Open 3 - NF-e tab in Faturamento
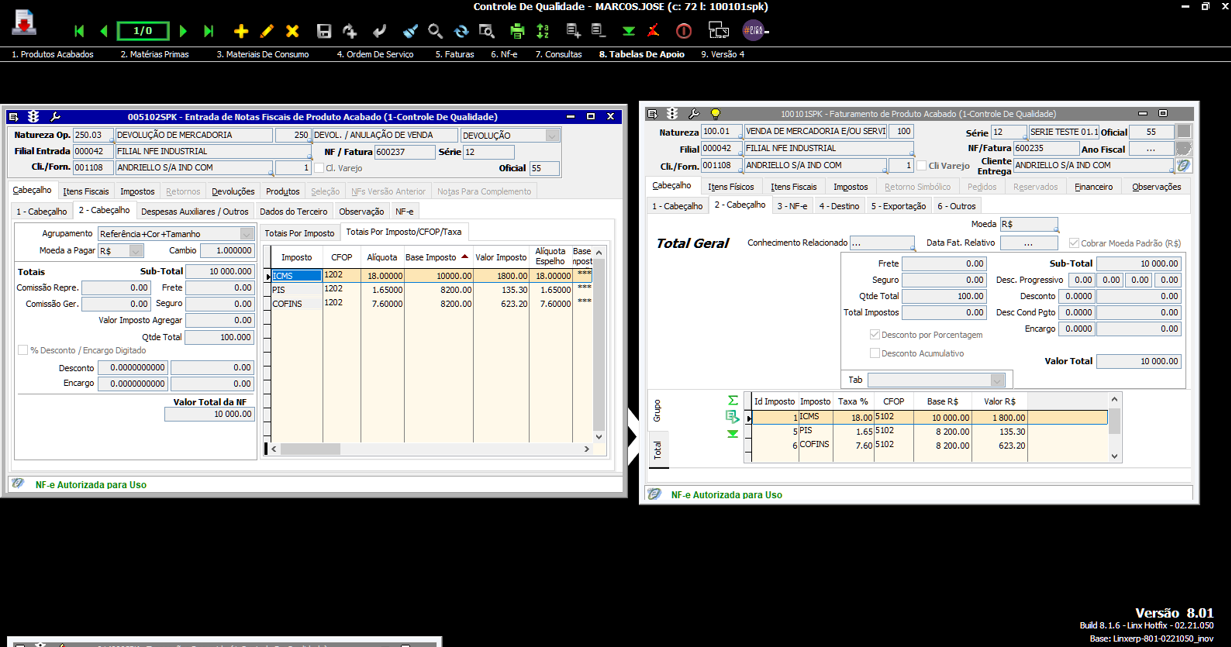 pyautogui.click(x=792, y=206)
